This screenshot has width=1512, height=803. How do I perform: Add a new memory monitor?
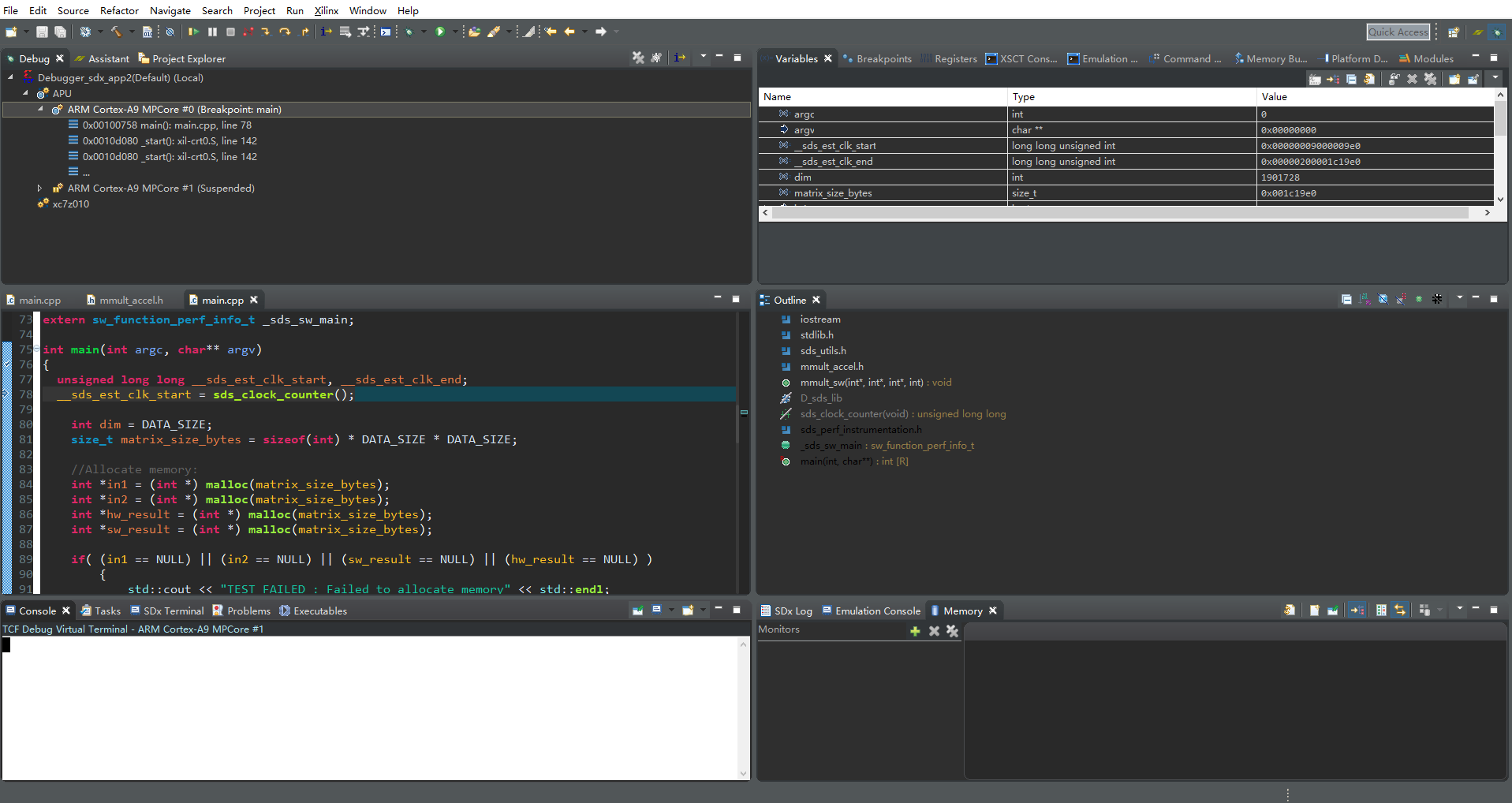[x=915, y=631]
